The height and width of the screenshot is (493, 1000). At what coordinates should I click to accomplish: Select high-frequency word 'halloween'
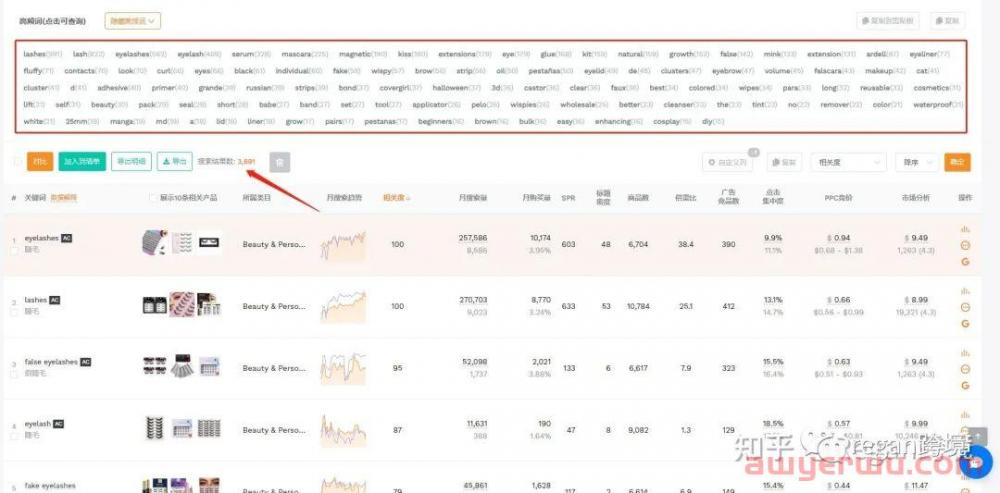tap(455, 87)
